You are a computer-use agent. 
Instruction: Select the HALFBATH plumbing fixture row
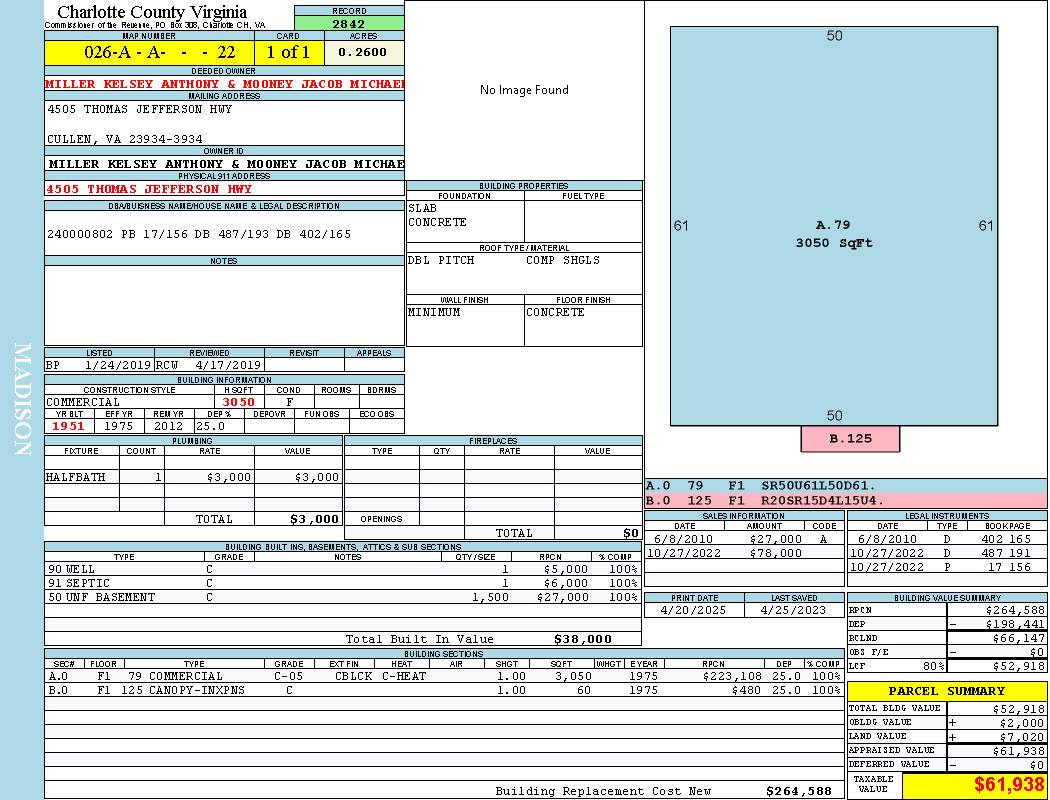point(192,478)
